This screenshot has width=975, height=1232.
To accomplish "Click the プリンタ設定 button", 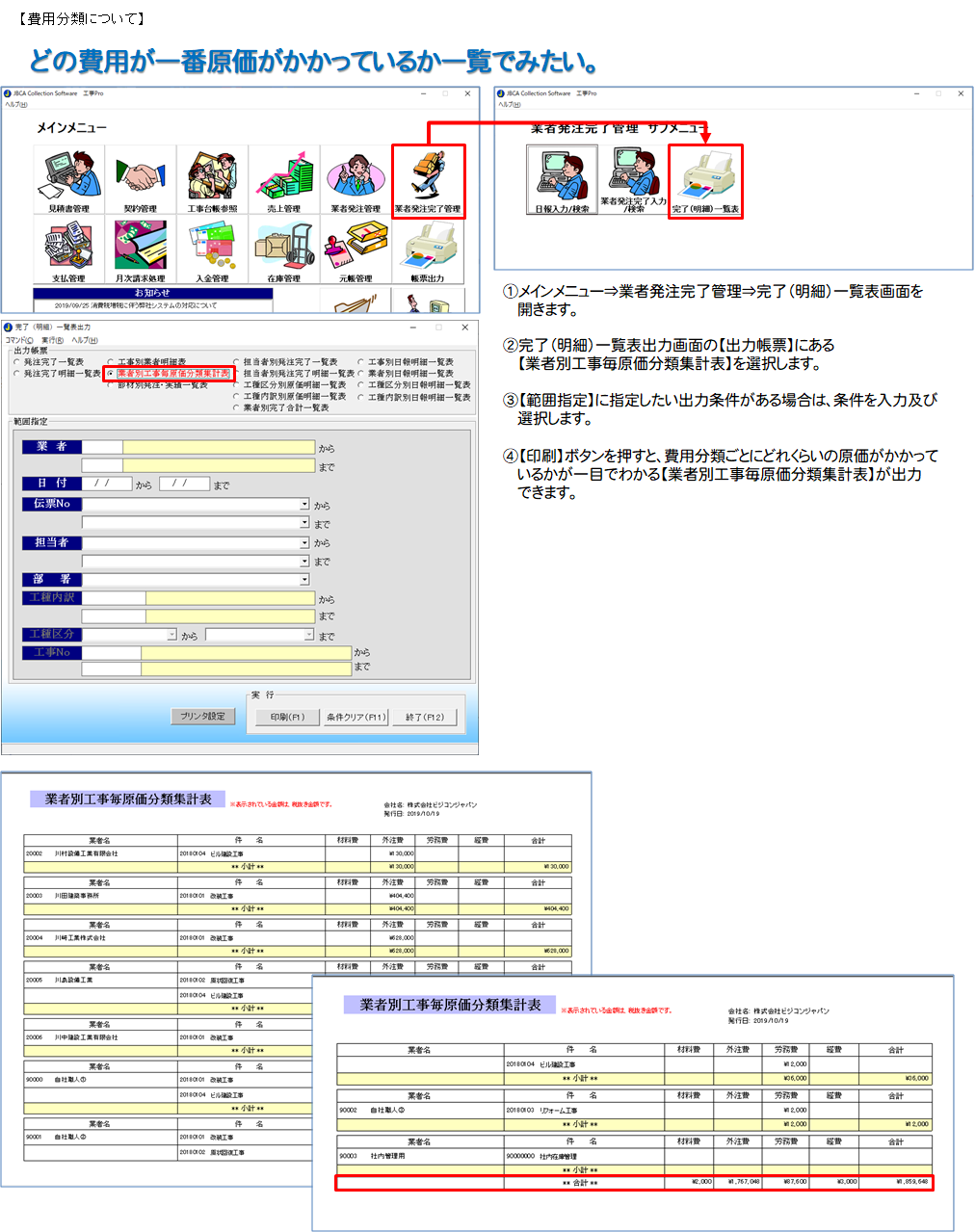I will point(202,716).
